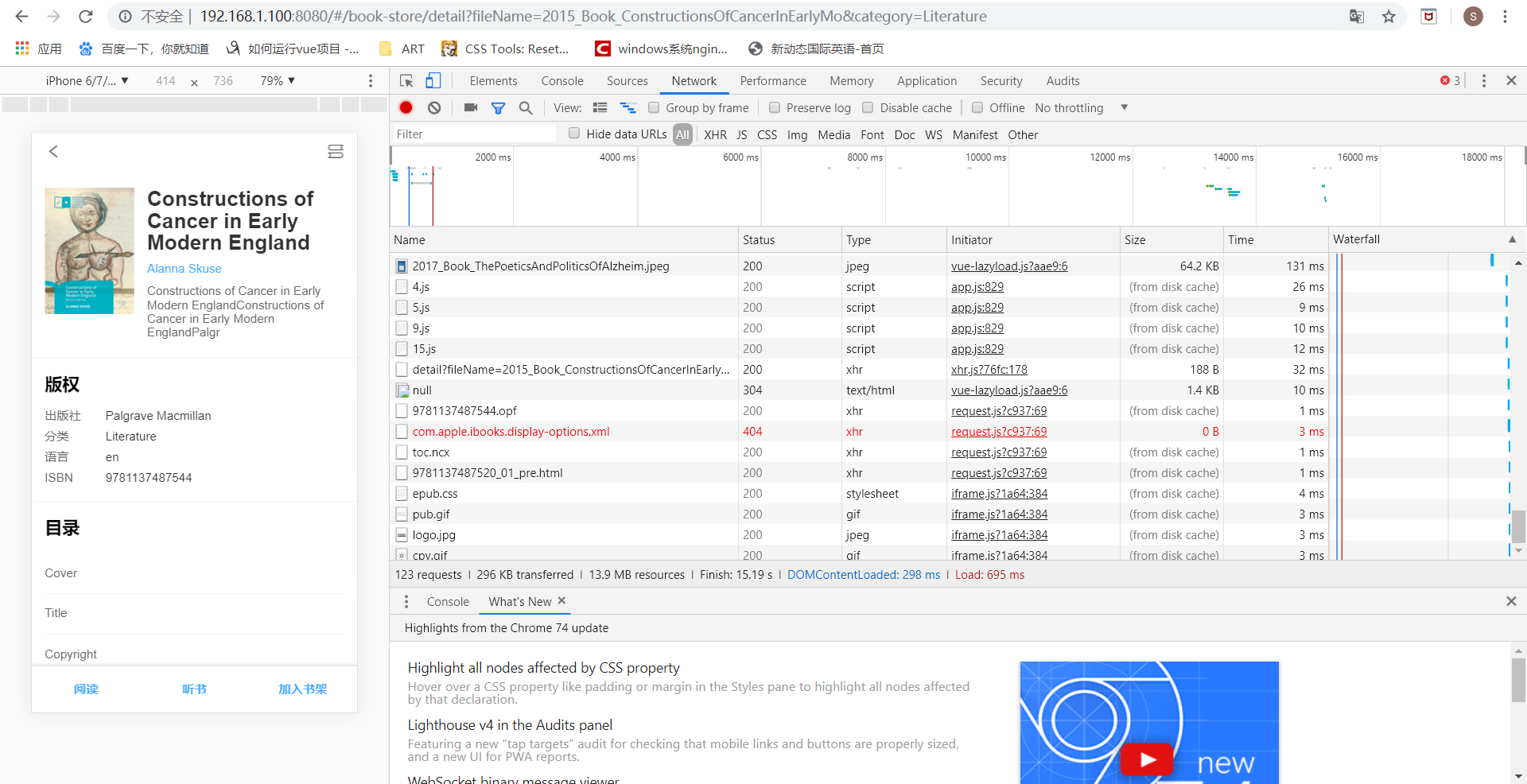Close the bottom drawer panel

point(1511,601)
